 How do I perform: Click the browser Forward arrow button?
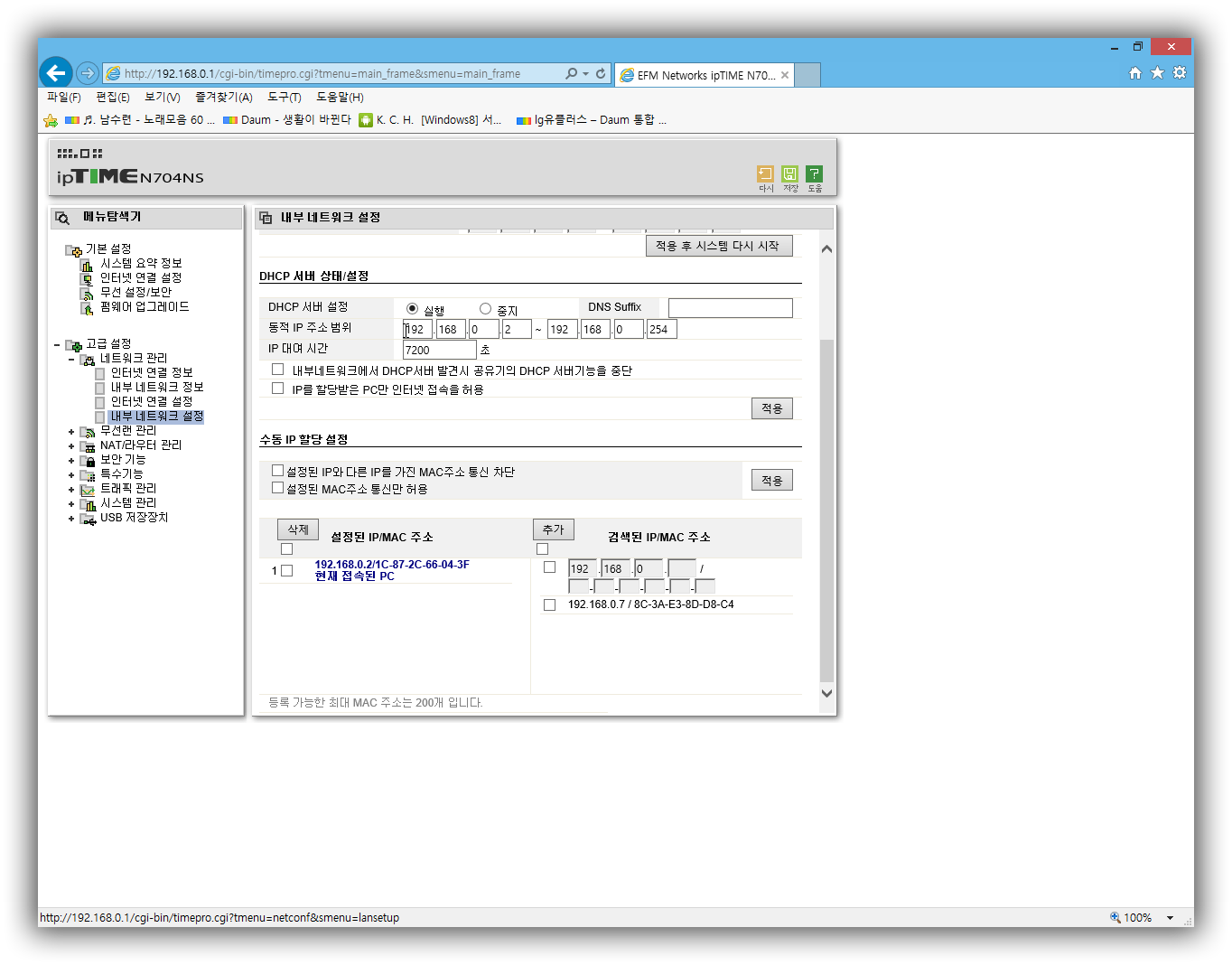pyautogui.click(x=88, y=73)
